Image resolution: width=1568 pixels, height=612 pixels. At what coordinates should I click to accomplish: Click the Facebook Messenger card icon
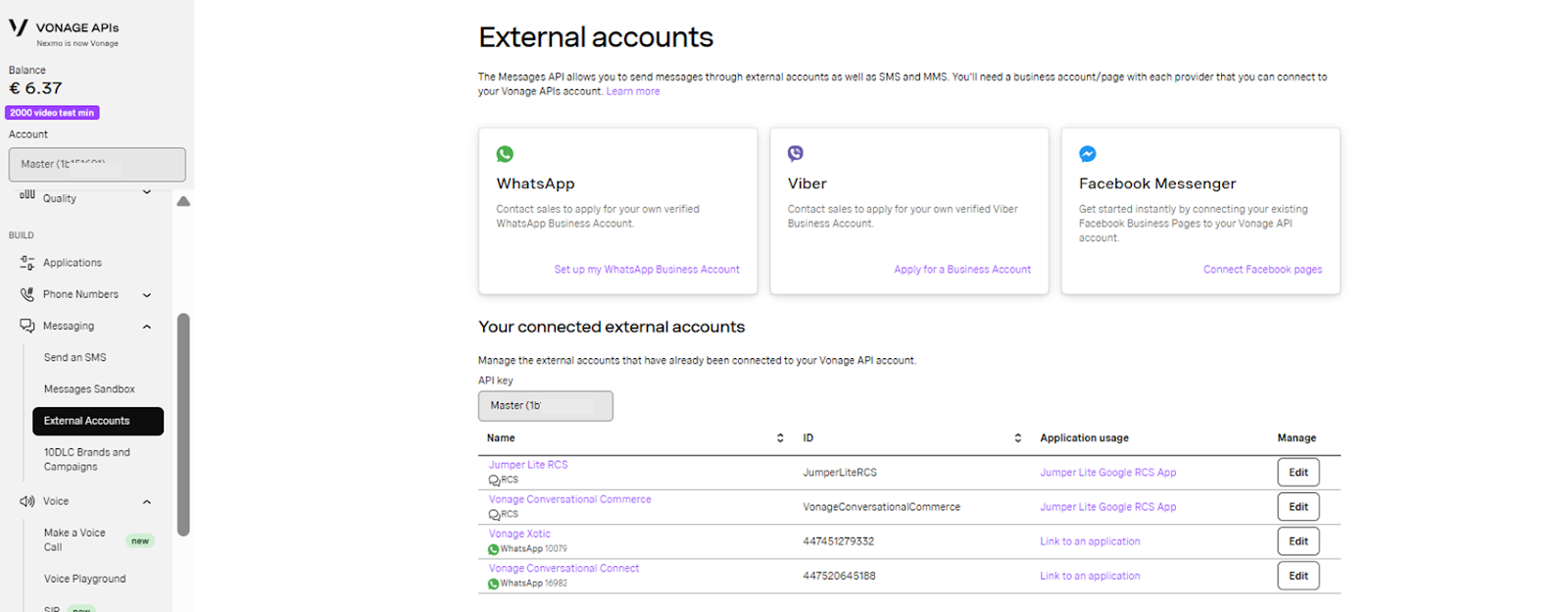1088,154
